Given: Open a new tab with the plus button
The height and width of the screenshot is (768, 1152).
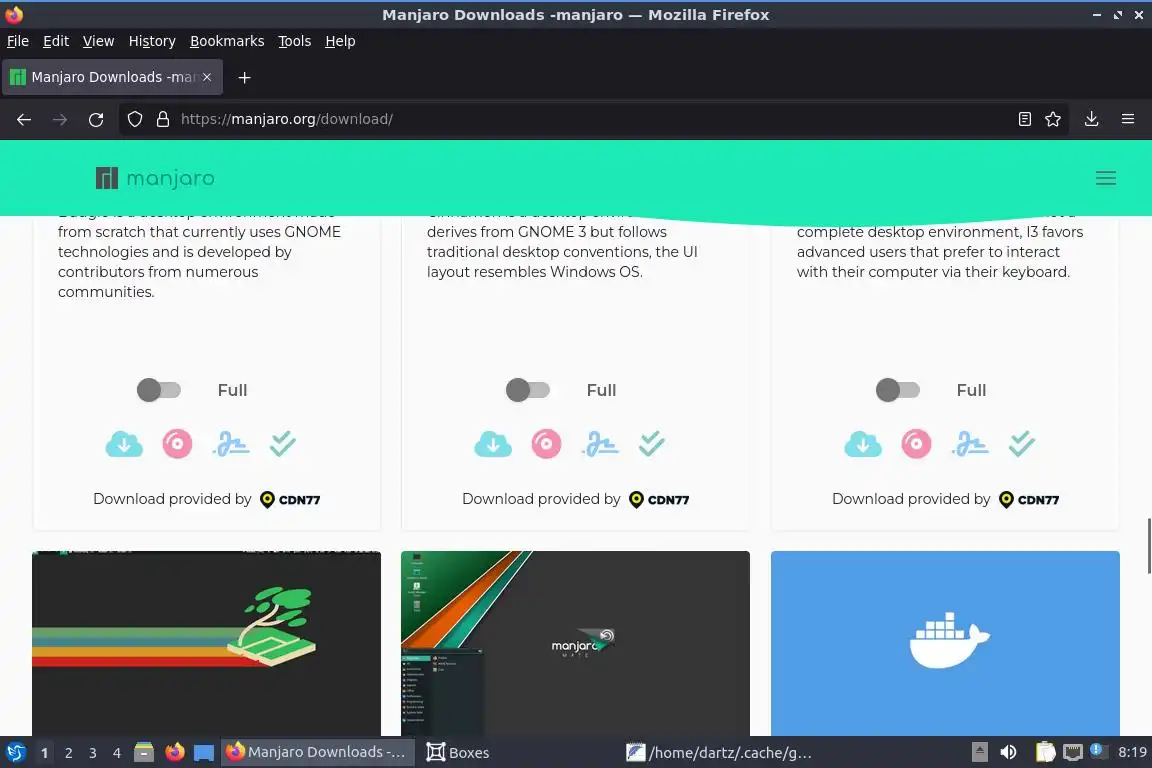Looking at the screenshot, I should 245,77.
